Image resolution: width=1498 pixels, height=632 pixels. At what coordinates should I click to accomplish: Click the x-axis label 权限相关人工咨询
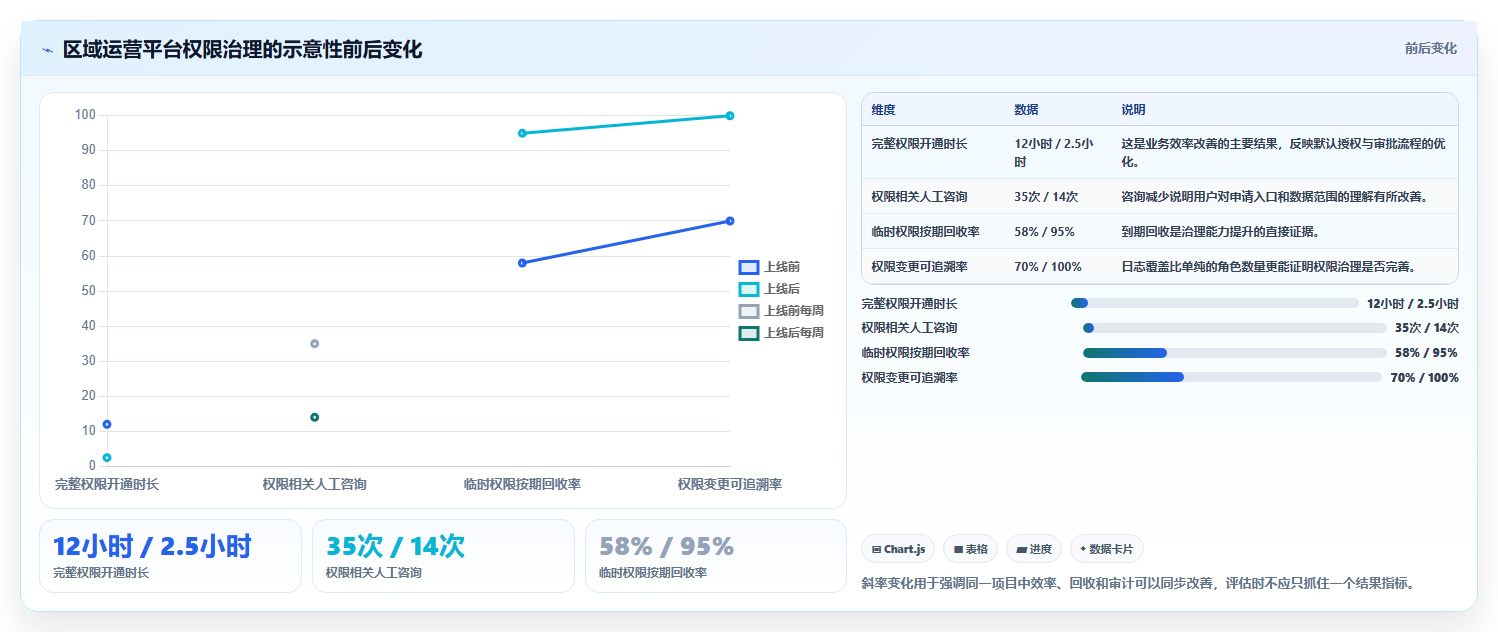314,484
